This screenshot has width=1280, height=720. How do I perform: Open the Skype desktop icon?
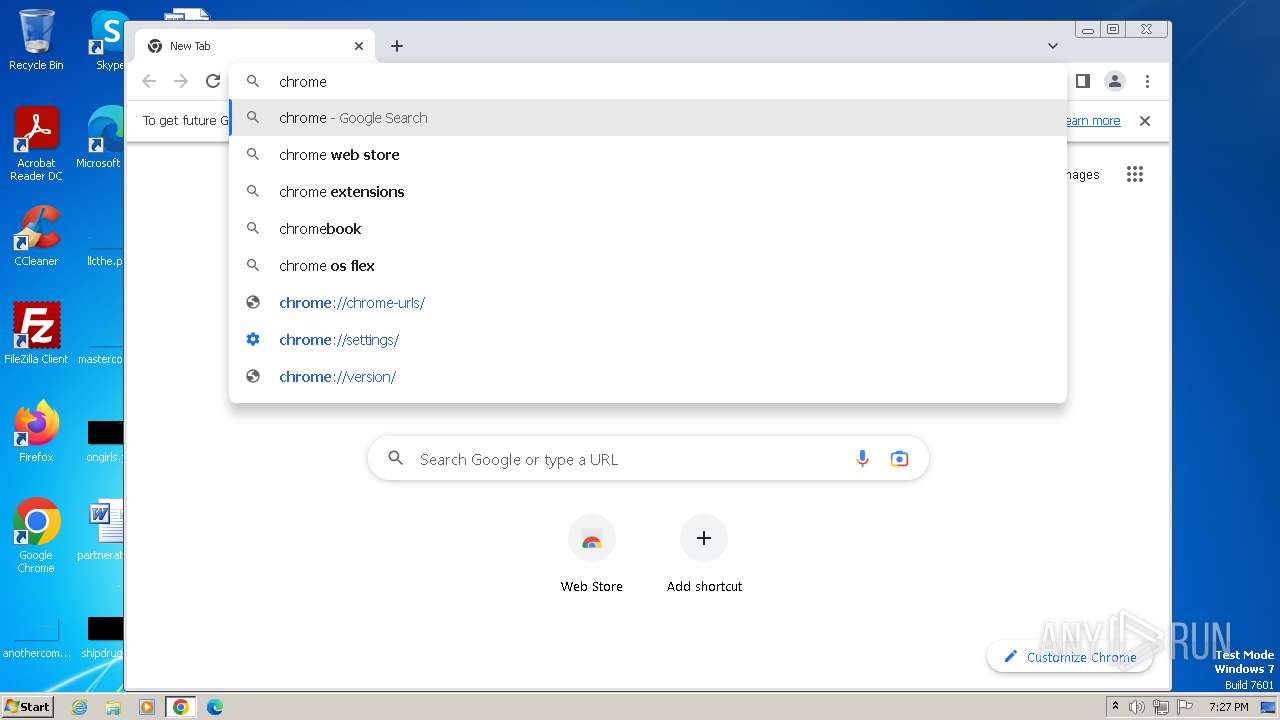[x=108, y=40]
